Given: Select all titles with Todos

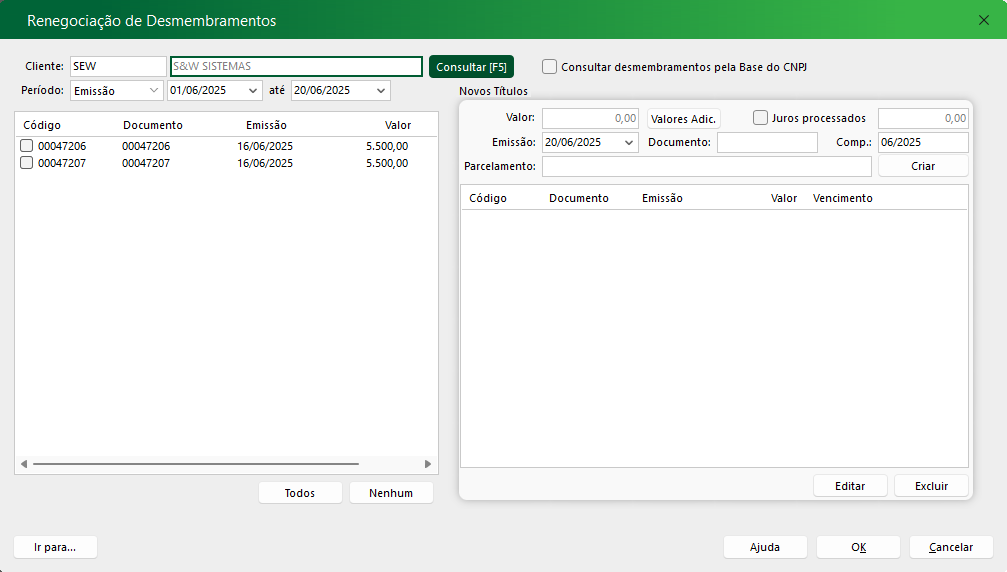Looking at the screenshot, I should pyautogui.click(x=300, y=493).
